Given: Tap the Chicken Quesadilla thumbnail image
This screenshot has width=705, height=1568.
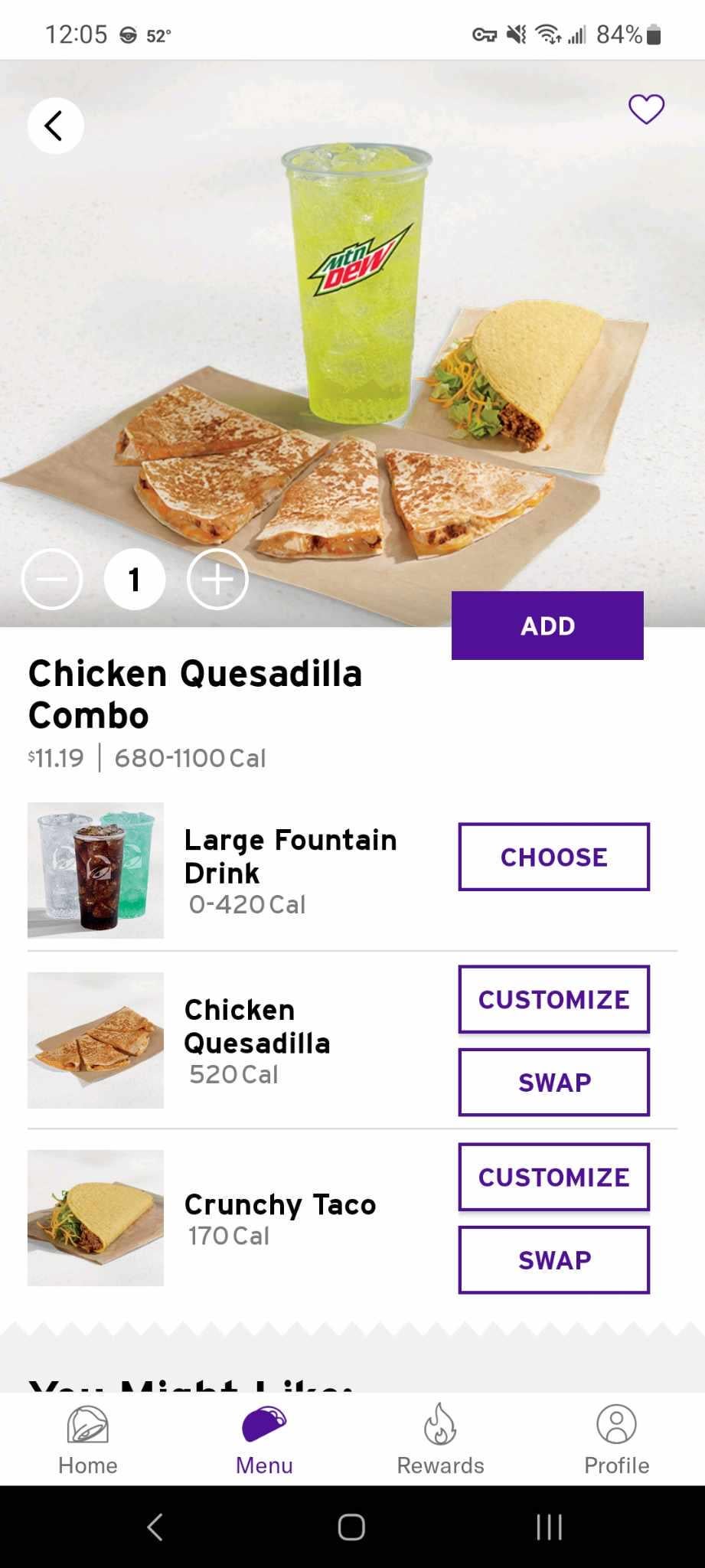Looking at the screenshot, I should 96,1040.
